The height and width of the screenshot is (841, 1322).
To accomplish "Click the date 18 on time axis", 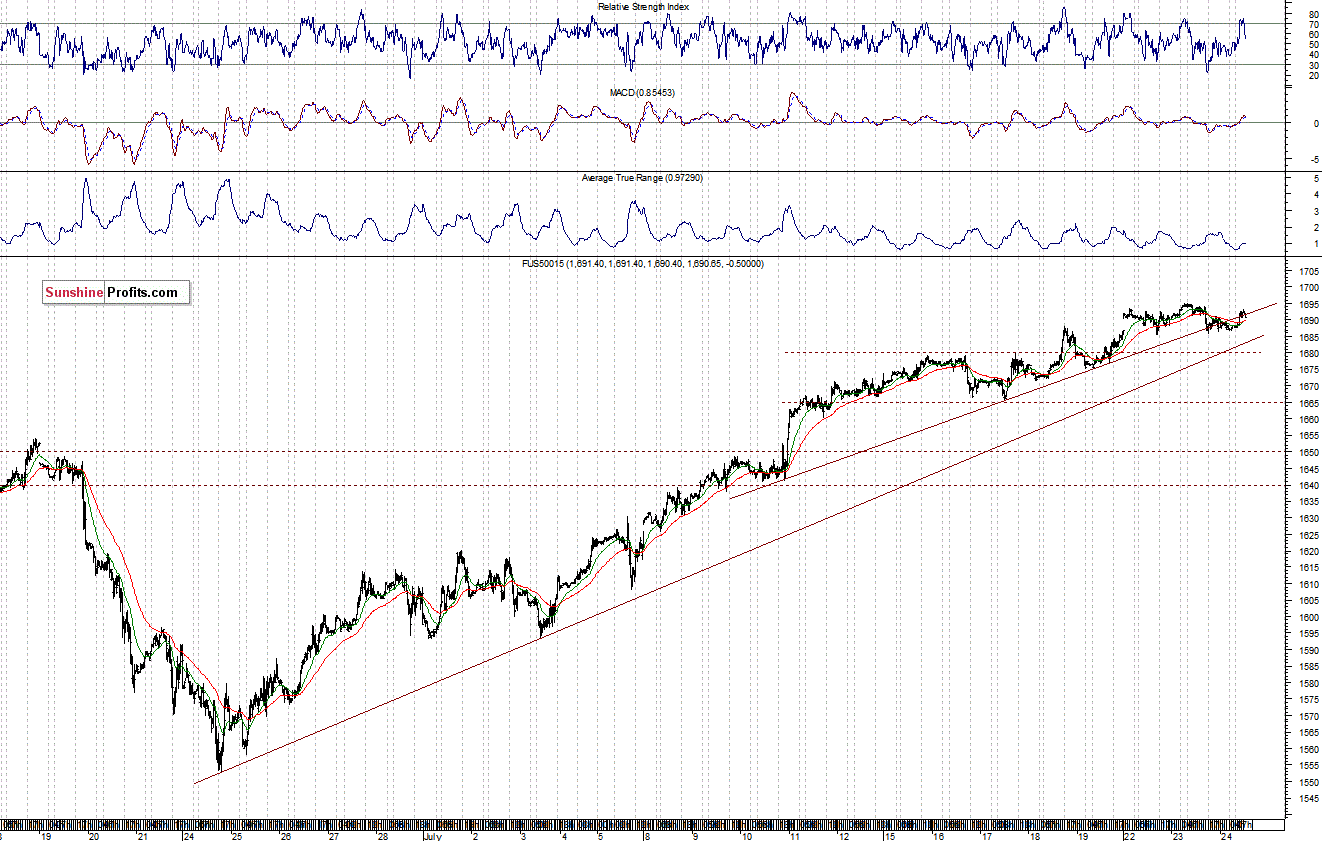I will pos(1035,835).
